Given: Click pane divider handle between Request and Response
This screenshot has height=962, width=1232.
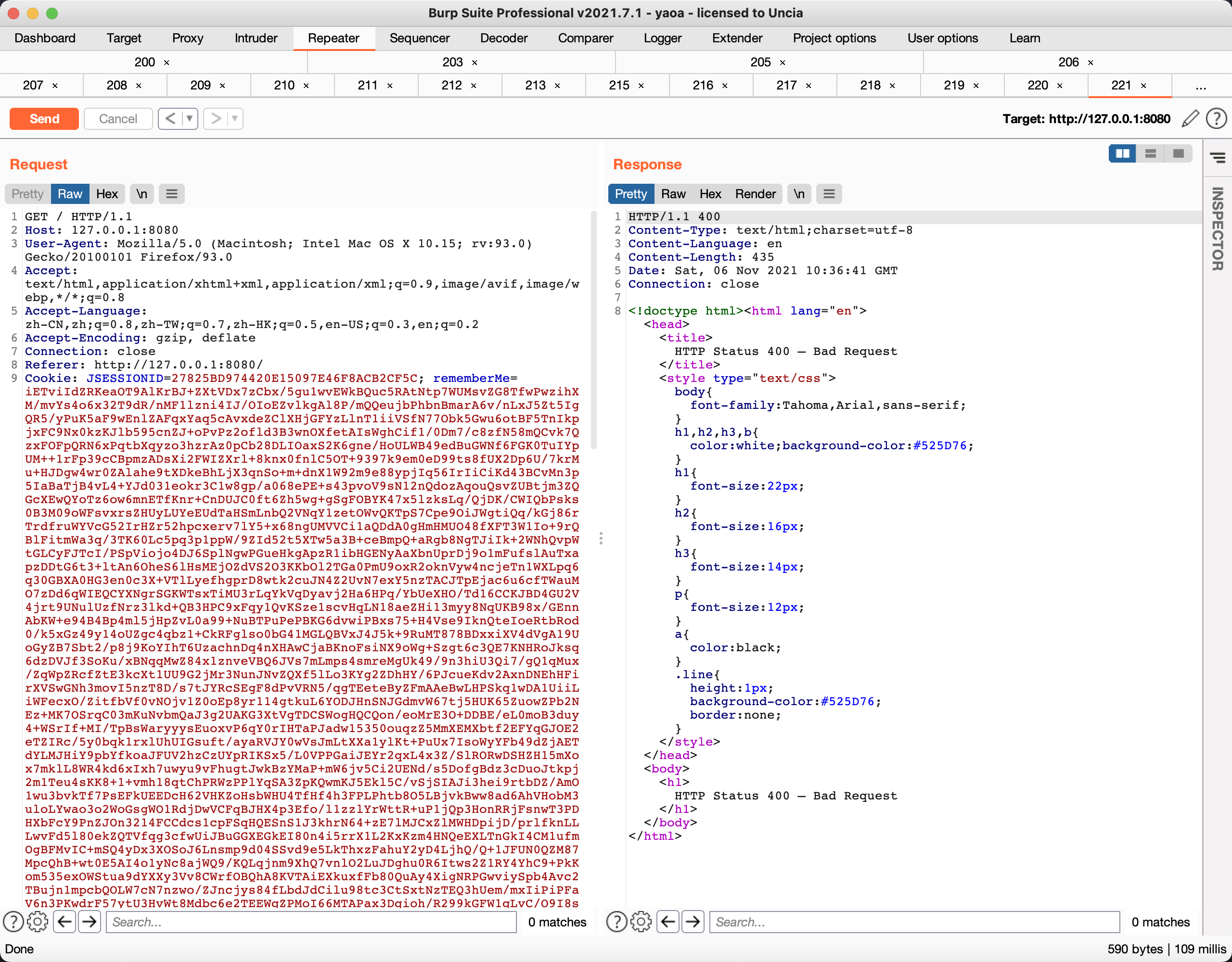Looking at the screenshot, I should [x=601, y=539].
